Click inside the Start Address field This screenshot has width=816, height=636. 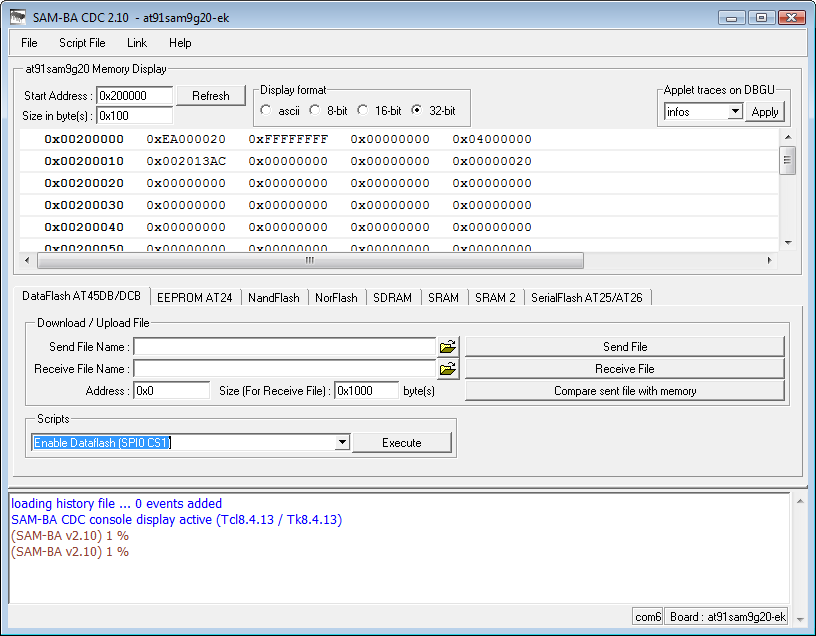pyautogui.click(x=134, y=96)
